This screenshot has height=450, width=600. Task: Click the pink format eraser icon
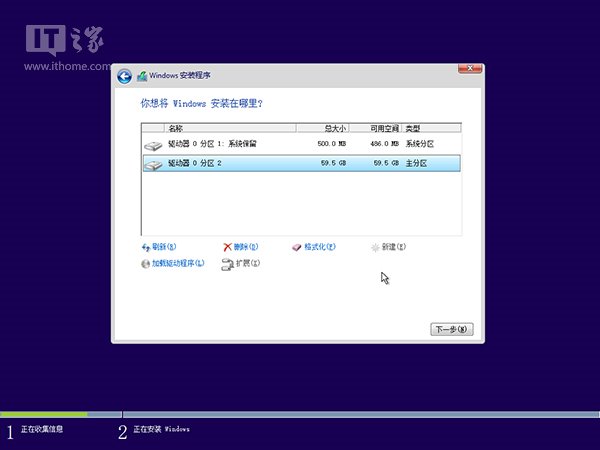click(x=296, y=246)
